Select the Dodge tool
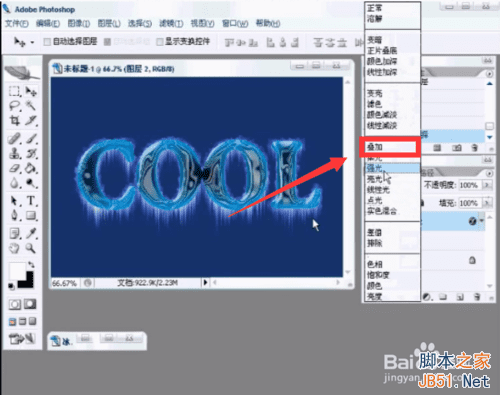500x395 pixels. (31, 183)
